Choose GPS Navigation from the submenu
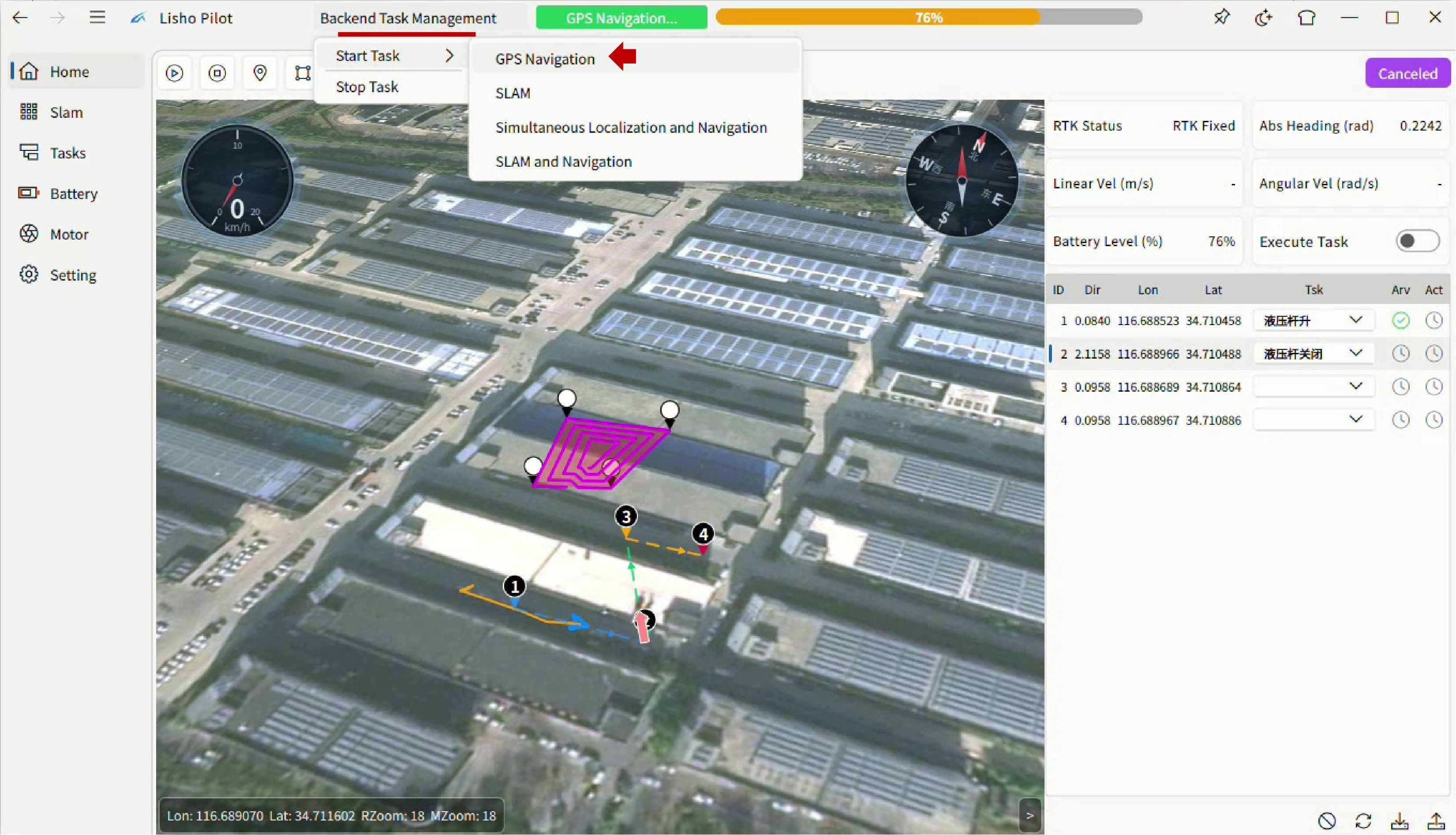This screenshot has width=1456, height=835. 545,59
